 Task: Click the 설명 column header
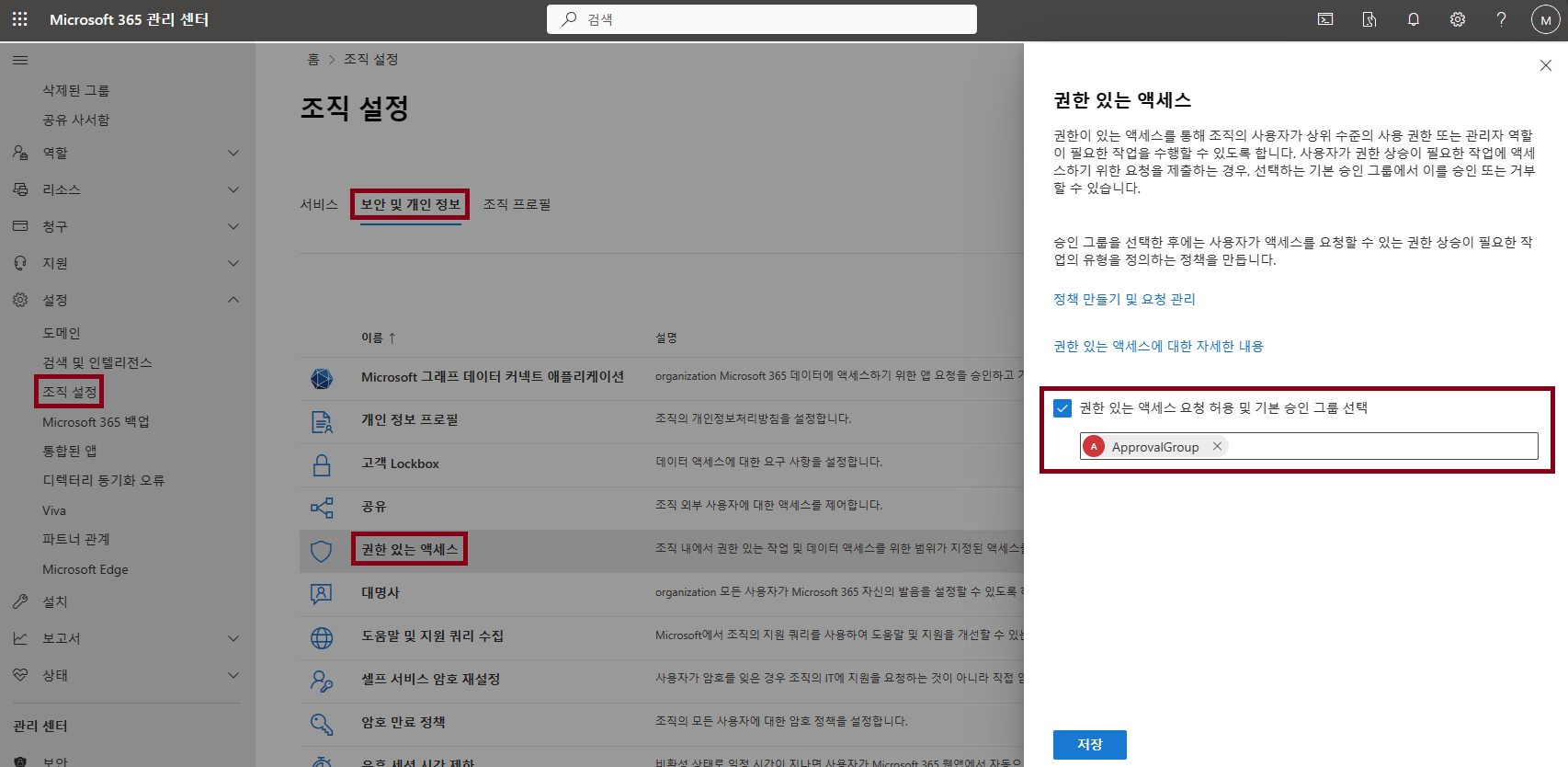pyautogui.click(x=666, y=338)
